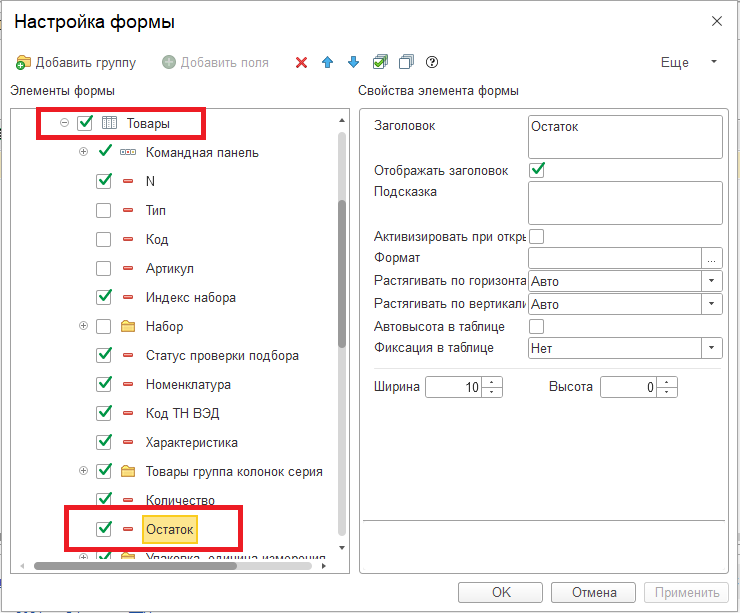Open Формат editor with ellipsis button

pos(712,258)
